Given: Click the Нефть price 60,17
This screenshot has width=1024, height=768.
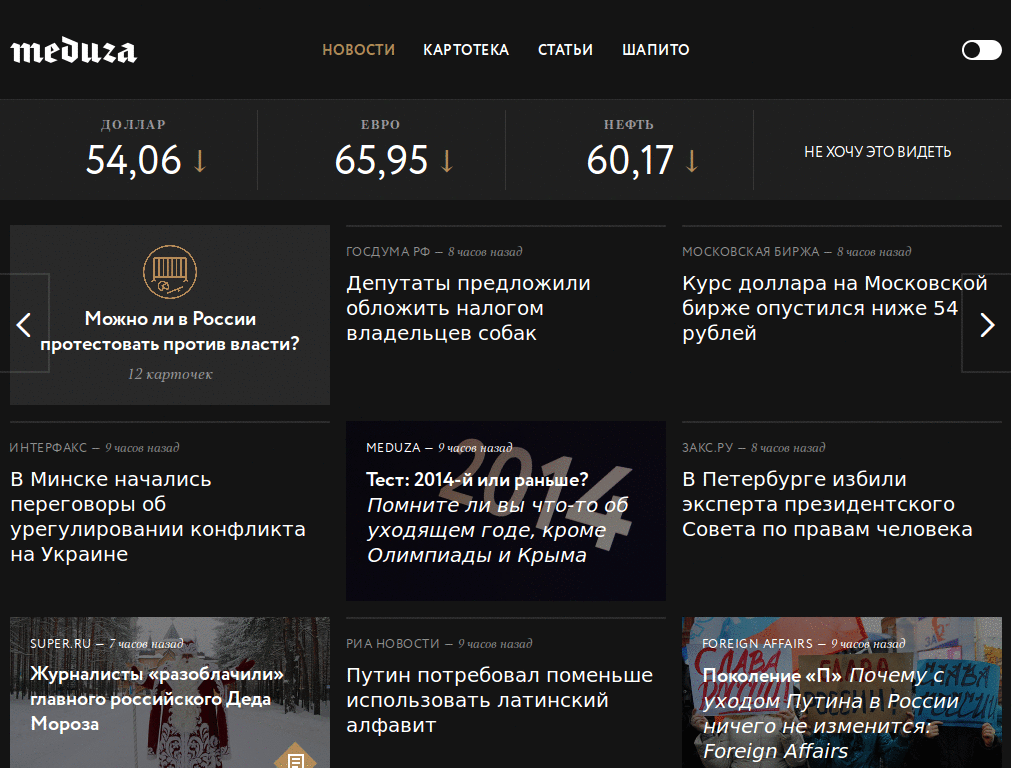Looking at the screenshot, I should tap(630, 160).
